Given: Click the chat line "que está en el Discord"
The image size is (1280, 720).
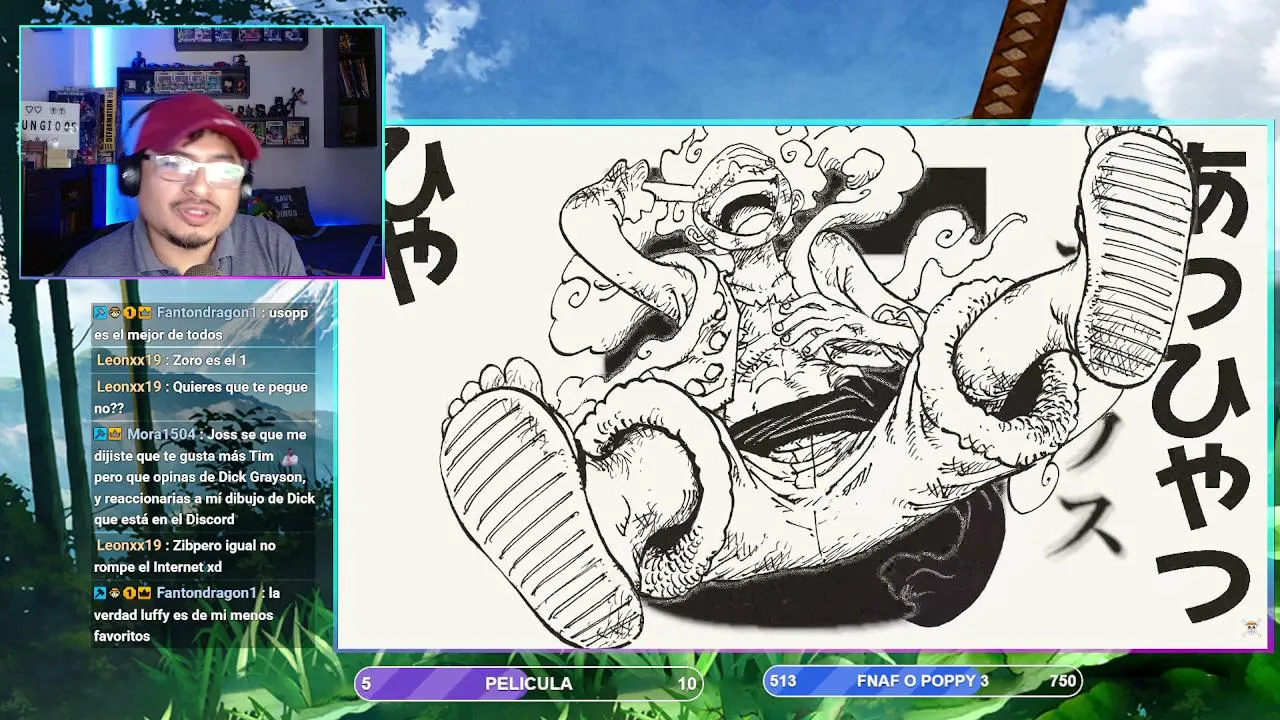Looking at the screenshot, I should coord(164,519).
